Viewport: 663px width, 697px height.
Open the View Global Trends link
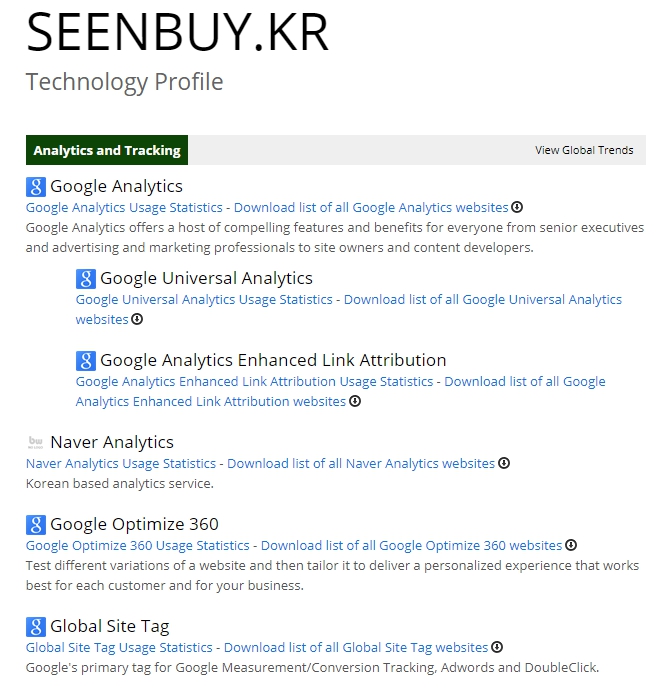(584, 150)
